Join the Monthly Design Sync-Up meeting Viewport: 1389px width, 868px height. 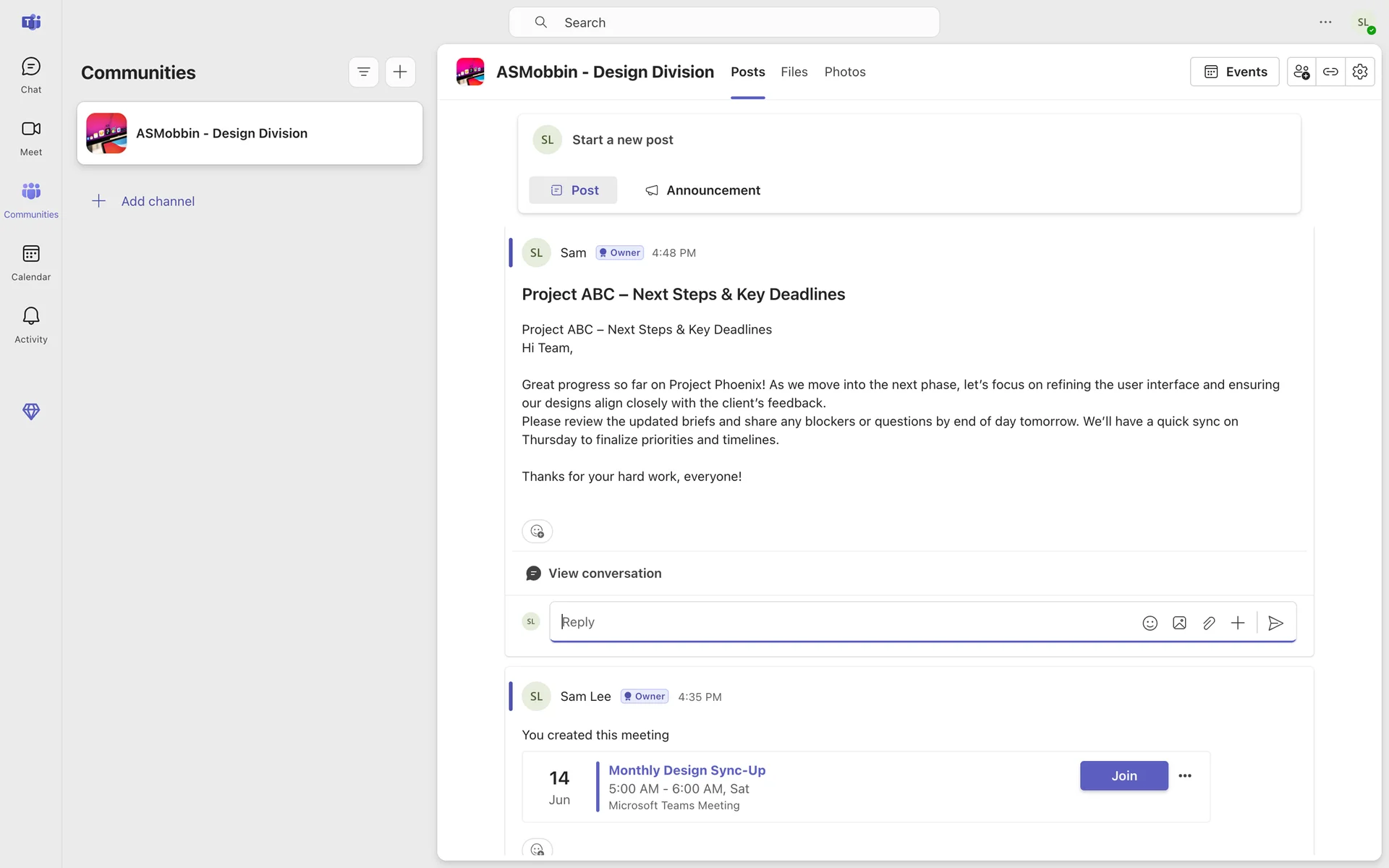tap(1123, 775)
